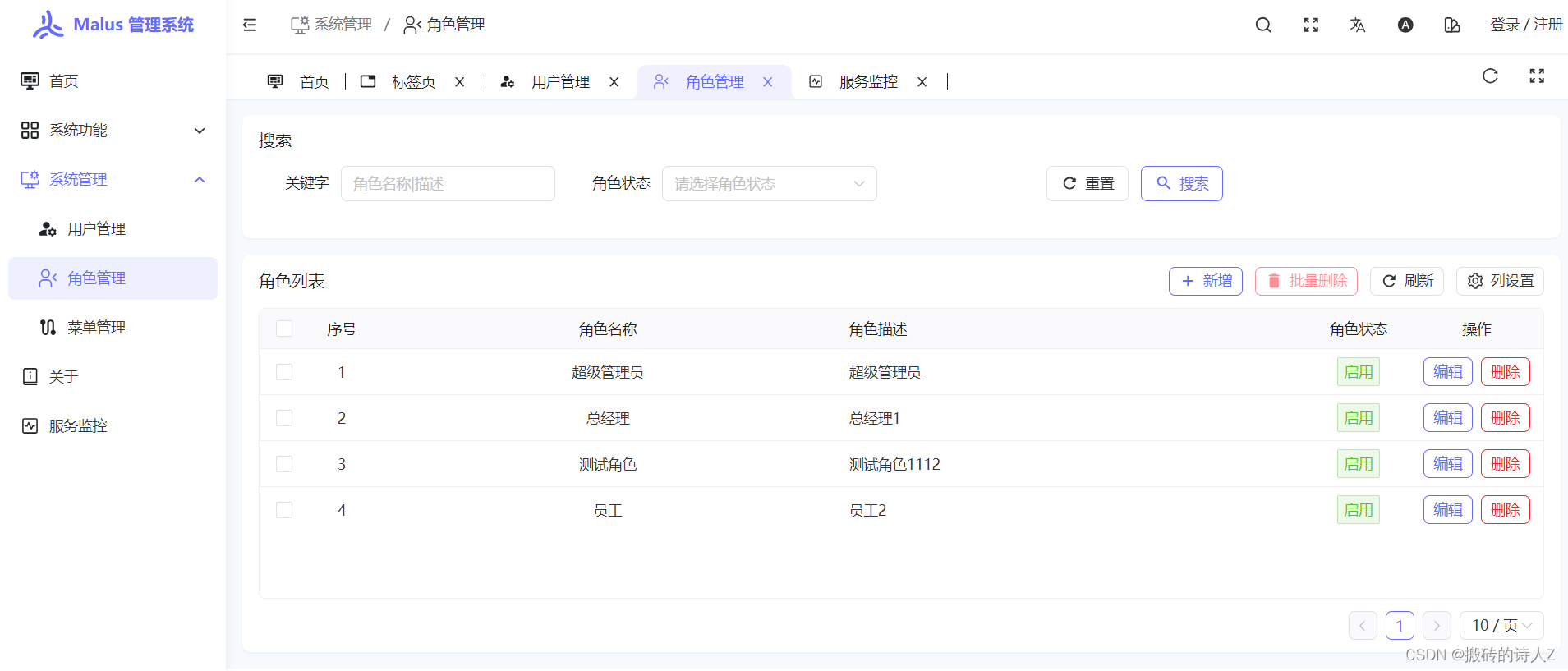
Task: Click 启用 status tag for 超级管理员
Action: tap(1359, 372)
